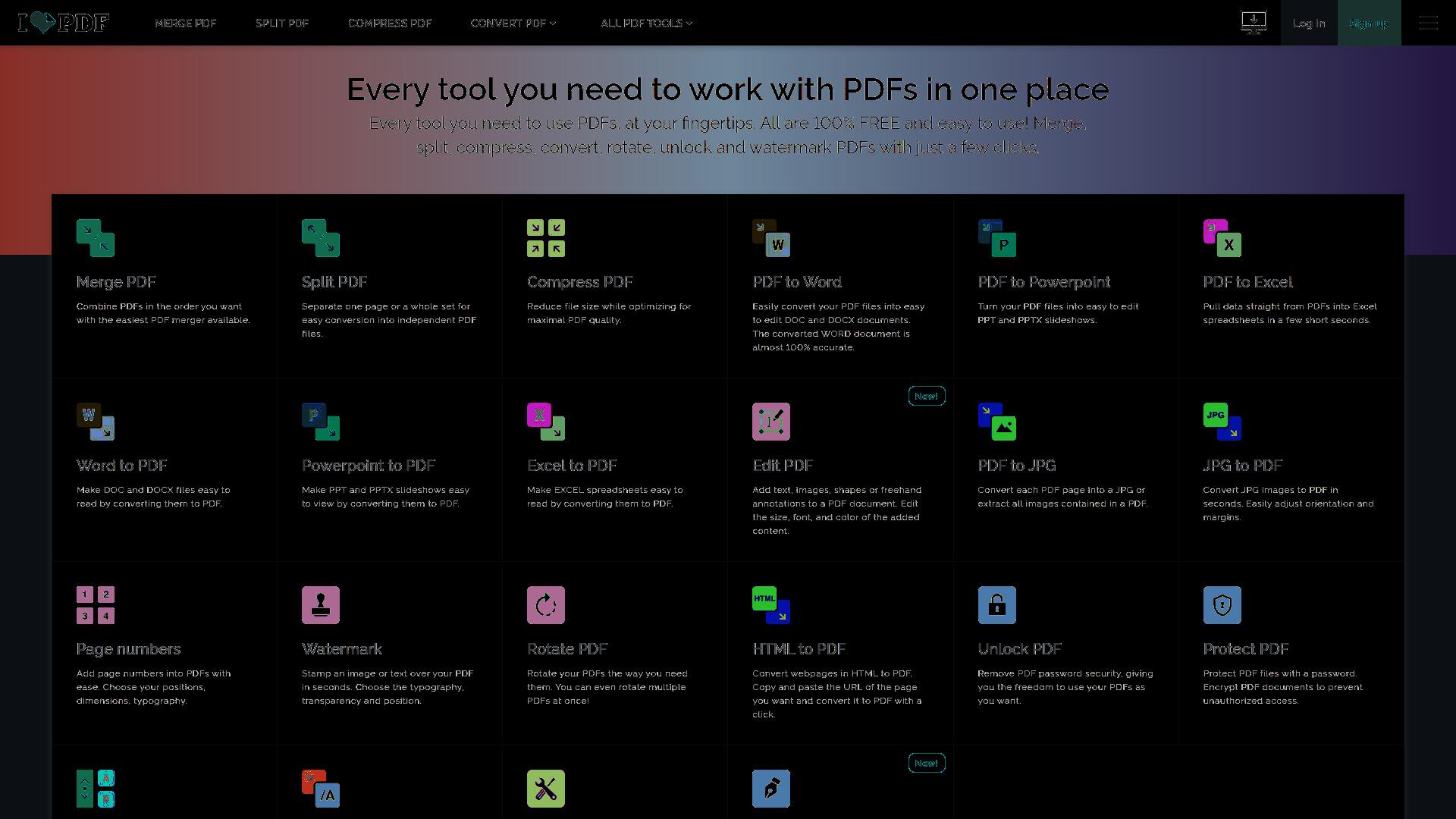Open the PDF to Excel card title
The width and height of the screenshot is (1456, 819).
[x=1248, y=282]
